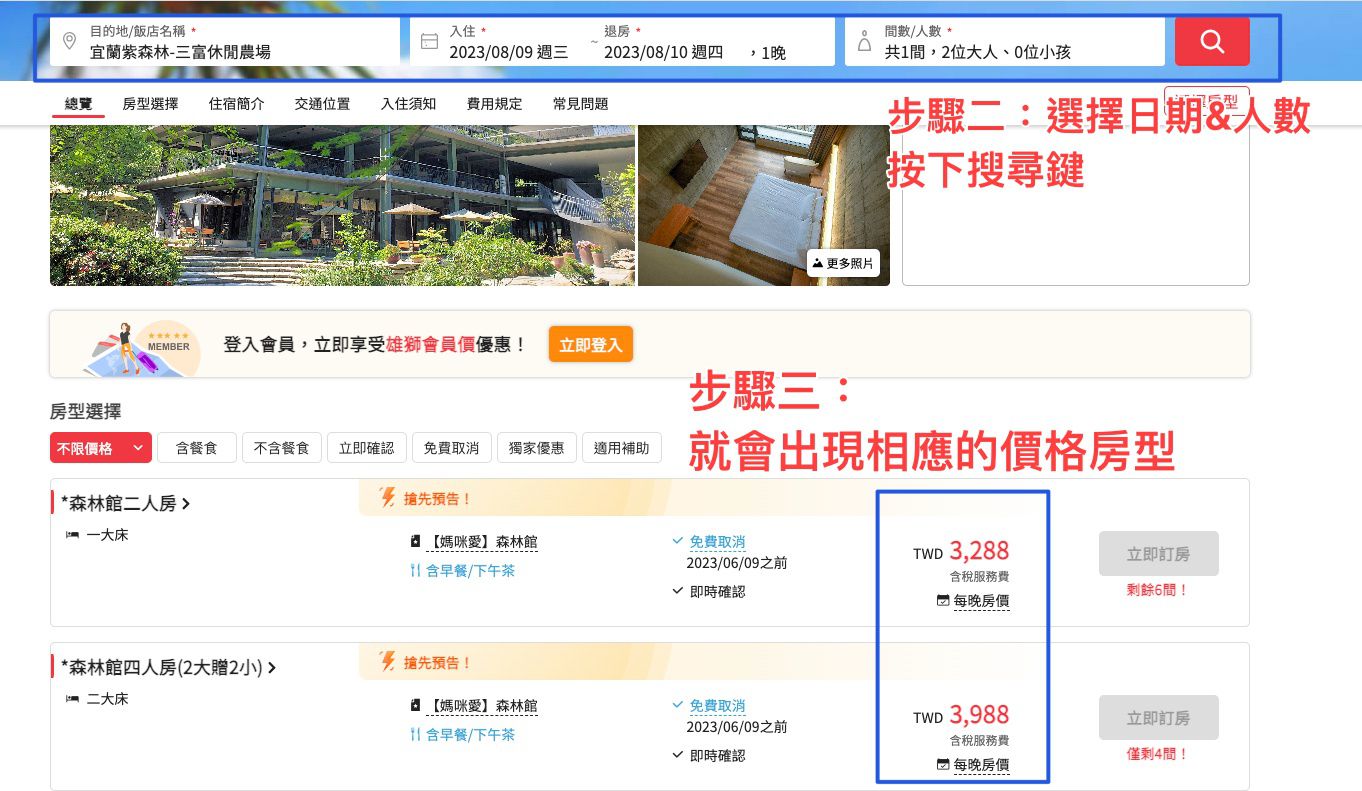Screen dimensions: 1362x791
Task: Open the 費用規定 tab
Action: tap(493, 103)
